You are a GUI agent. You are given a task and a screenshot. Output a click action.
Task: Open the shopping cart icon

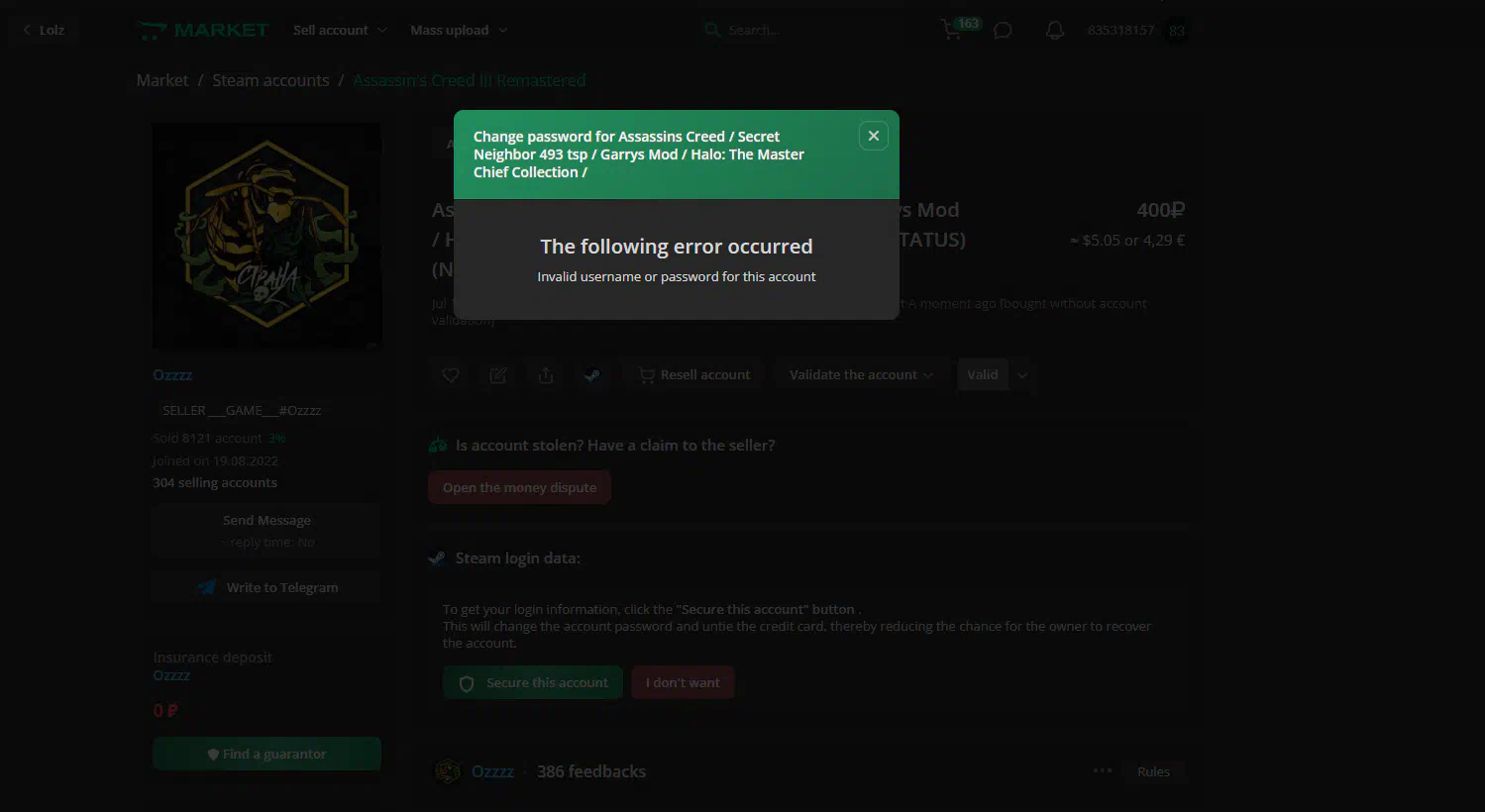[951, 31]
